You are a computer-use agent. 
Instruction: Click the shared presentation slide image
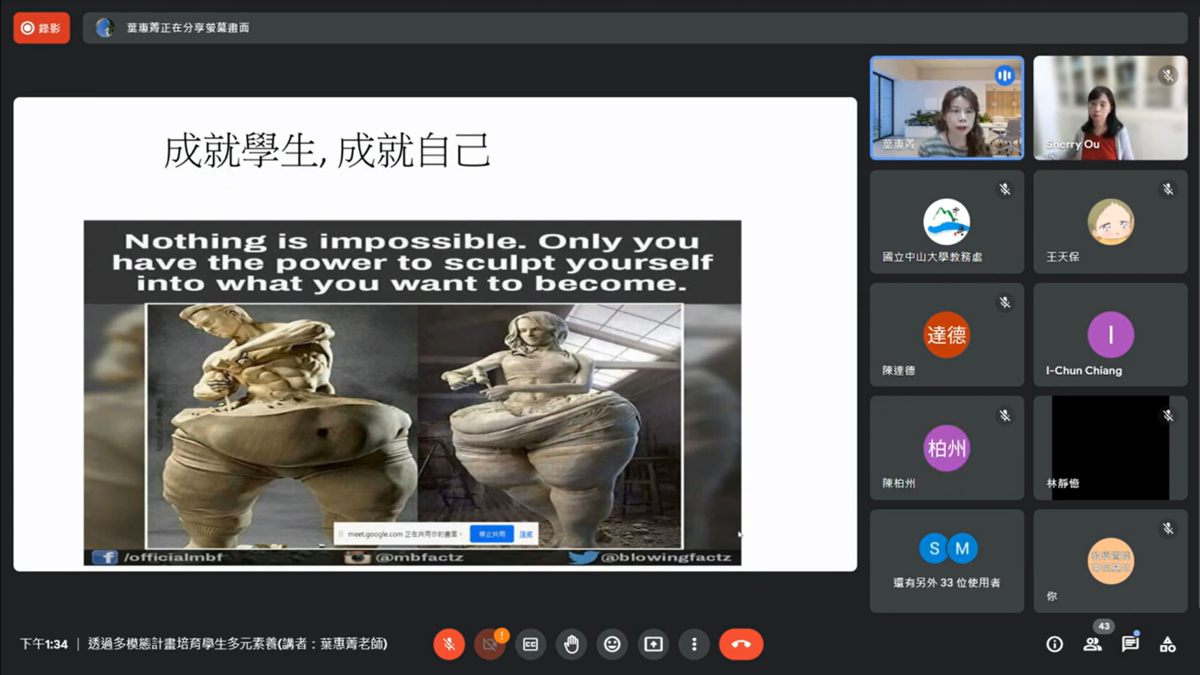pyautogui.click(x=412, y=393)
